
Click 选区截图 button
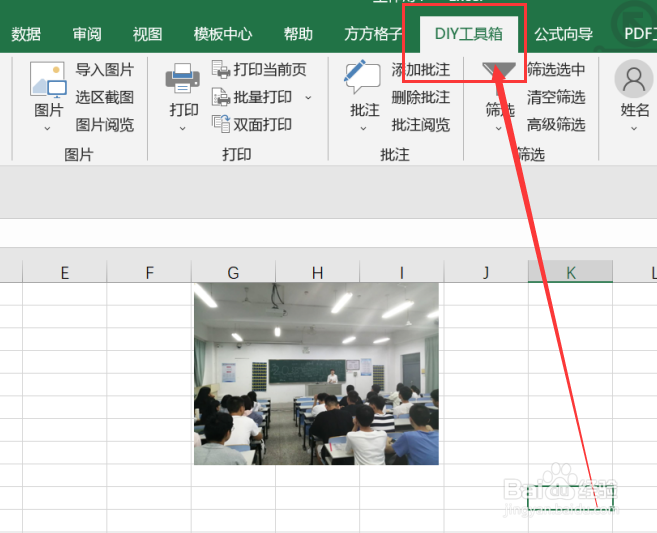pos(105,97)
